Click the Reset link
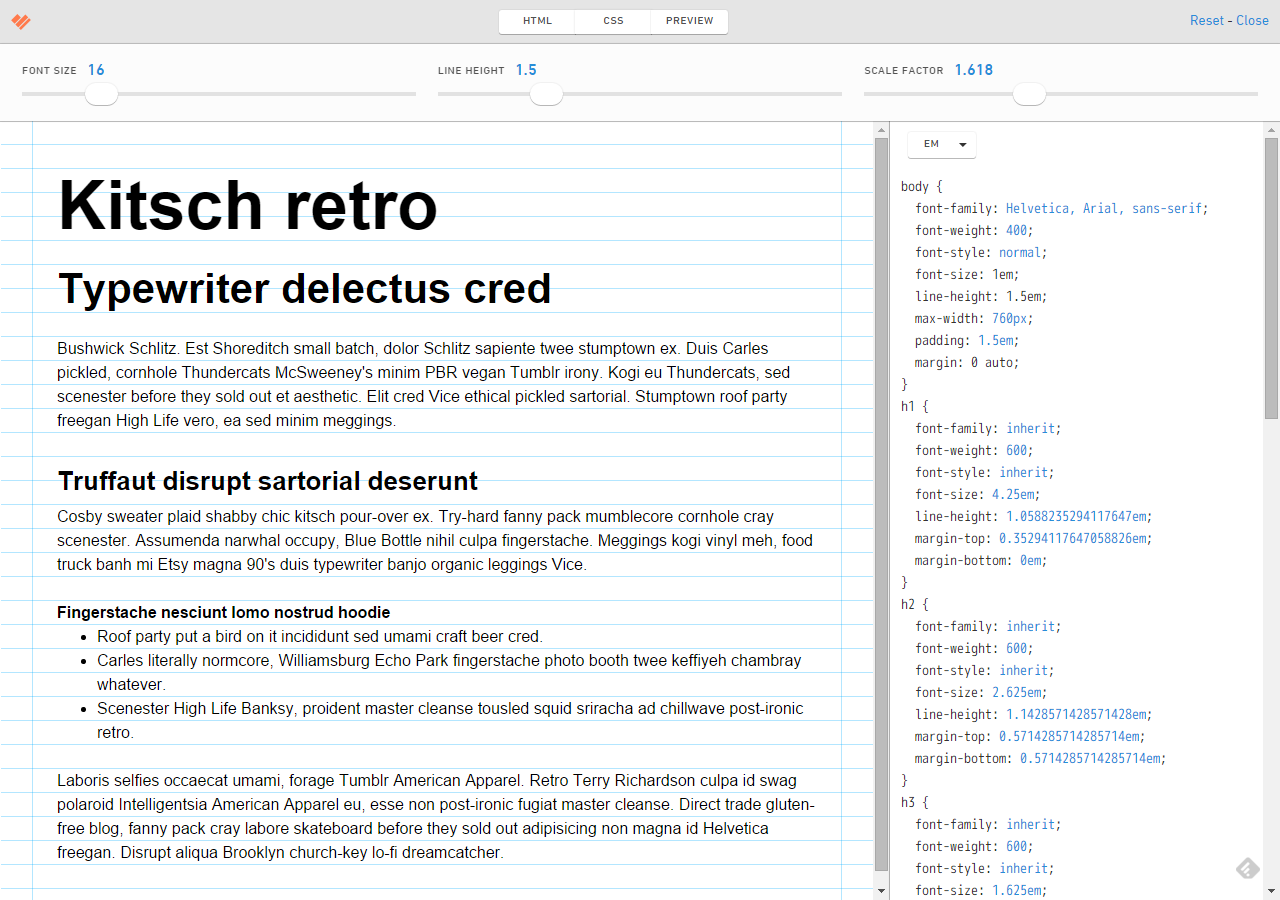This screenshot has width=1280, height=900. tap(1206, 21)
